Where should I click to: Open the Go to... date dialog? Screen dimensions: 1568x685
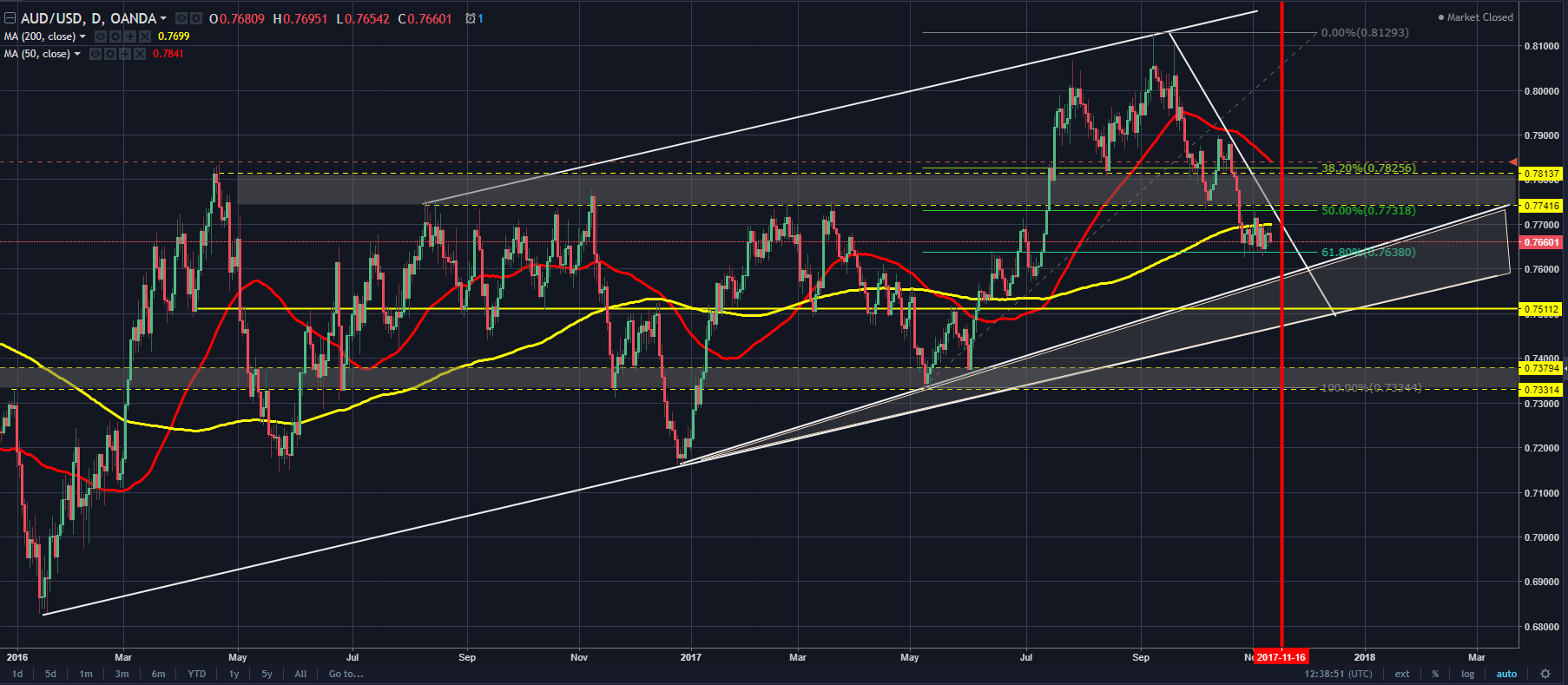[x=346, y=674]
